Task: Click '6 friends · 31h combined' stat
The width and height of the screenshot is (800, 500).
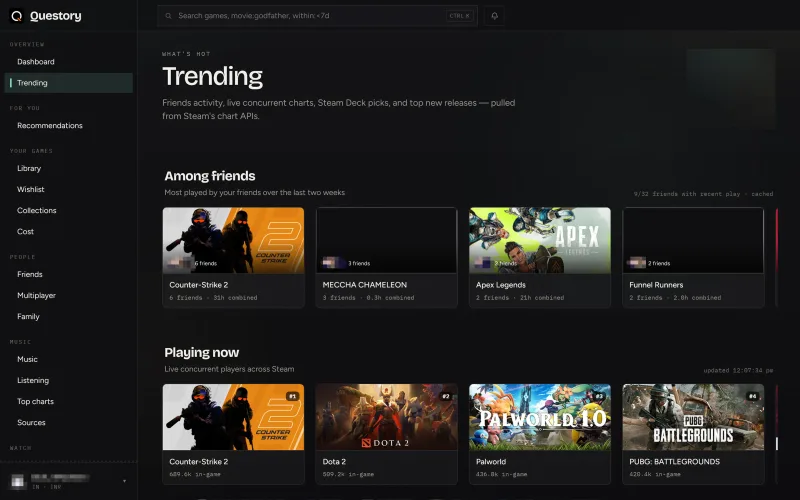Action: coord(213,298)
